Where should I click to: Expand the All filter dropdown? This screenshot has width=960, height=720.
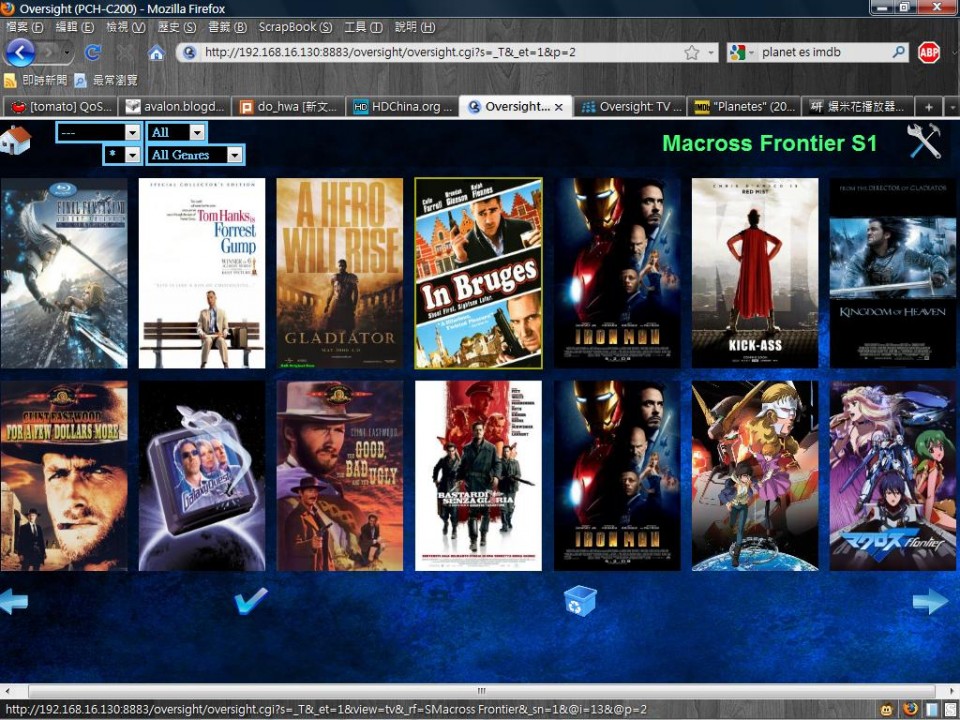coord(176,132)
